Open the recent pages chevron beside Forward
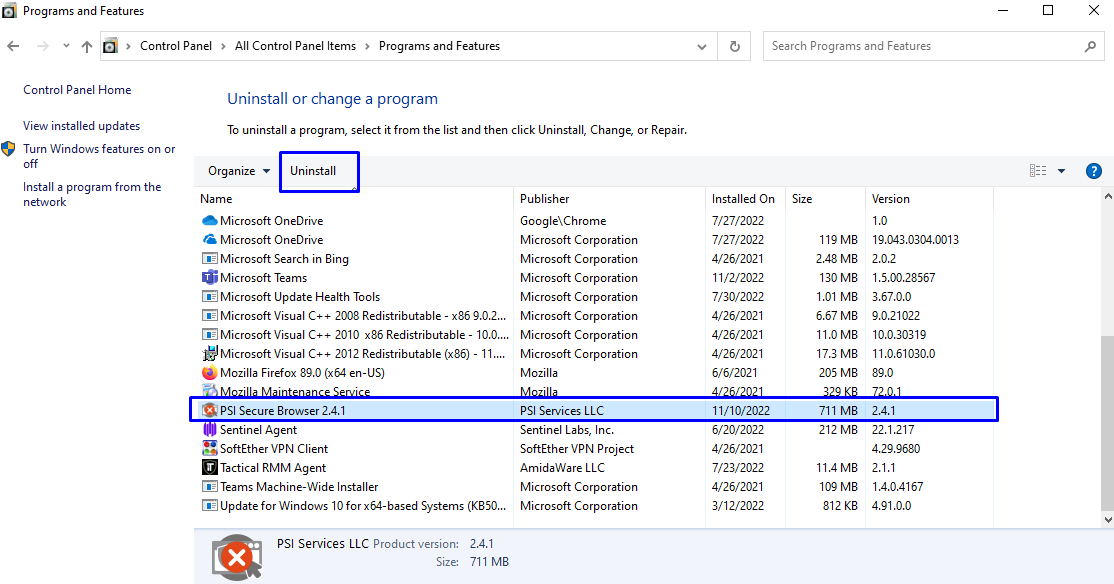Screen dimensions: 1114x584 [x=66, y=45]
